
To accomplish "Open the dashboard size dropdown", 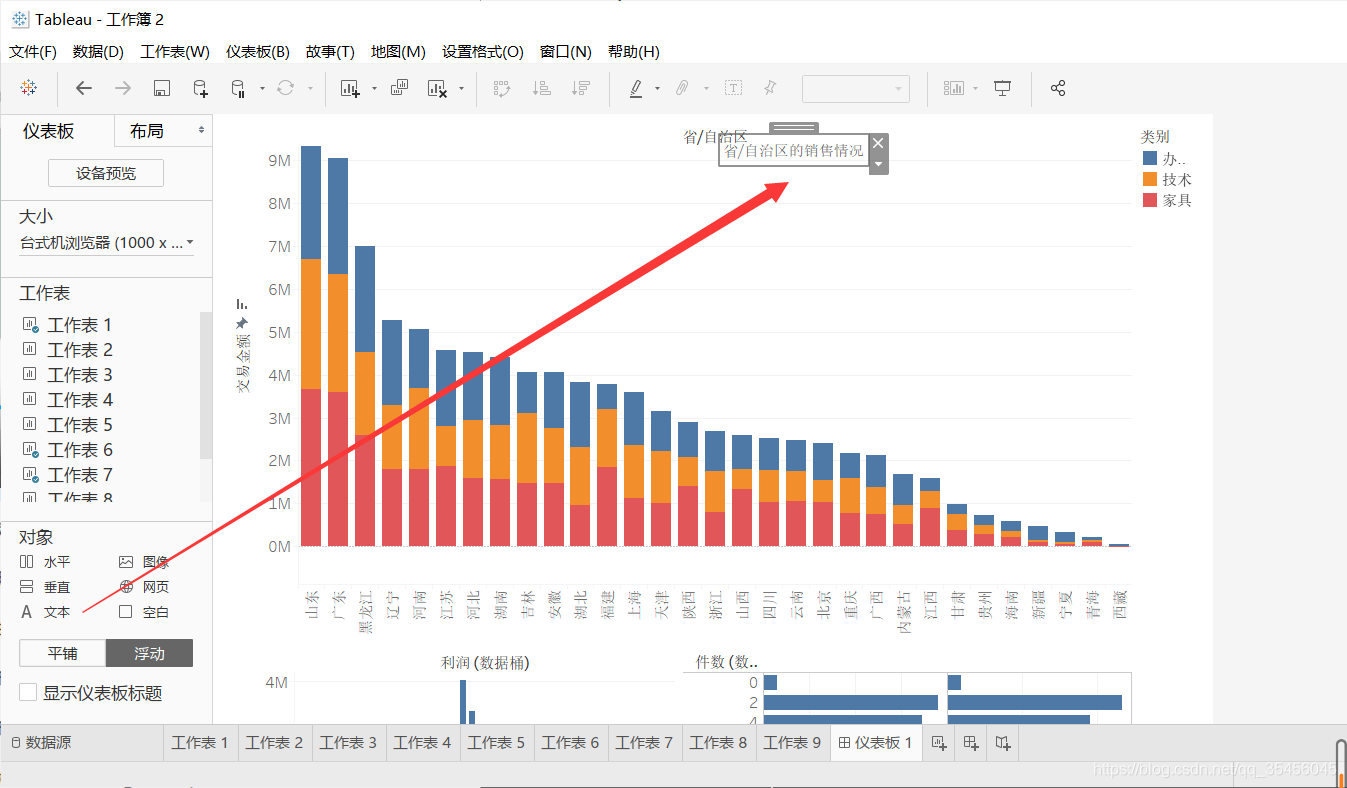I will pos(106,243).
